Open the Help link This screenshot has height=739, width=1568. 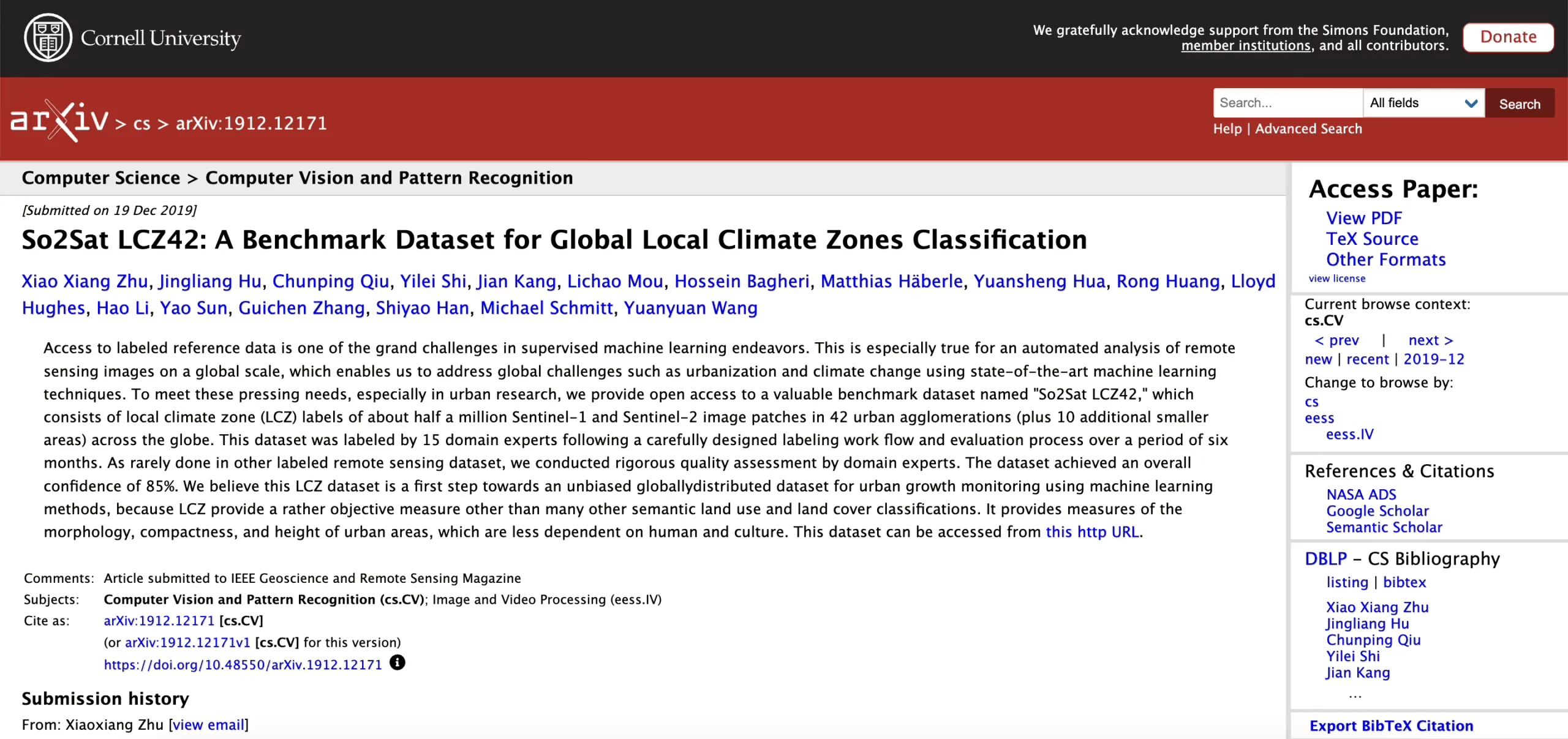click(x=1227, y=129)
